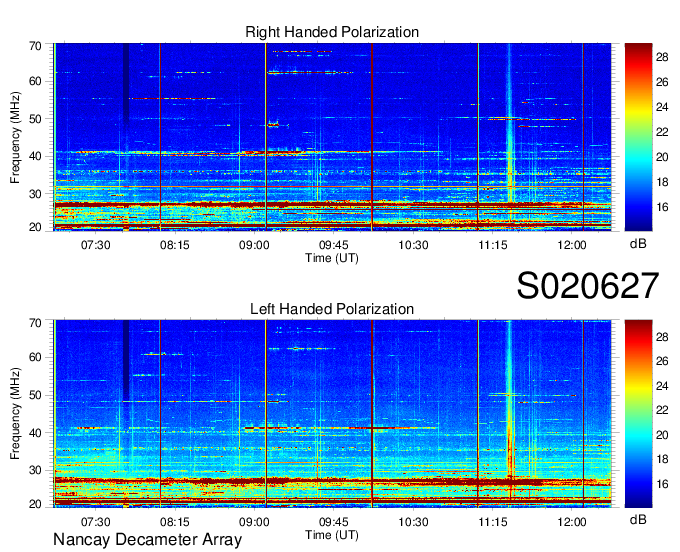Click the color bar of the left-handed plot

tap(638, 414)
